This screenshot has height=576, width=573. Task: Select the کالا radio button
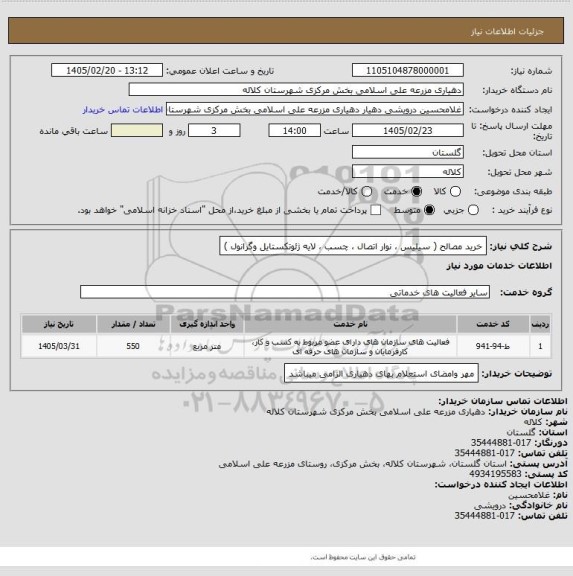(x=455, y=191)
